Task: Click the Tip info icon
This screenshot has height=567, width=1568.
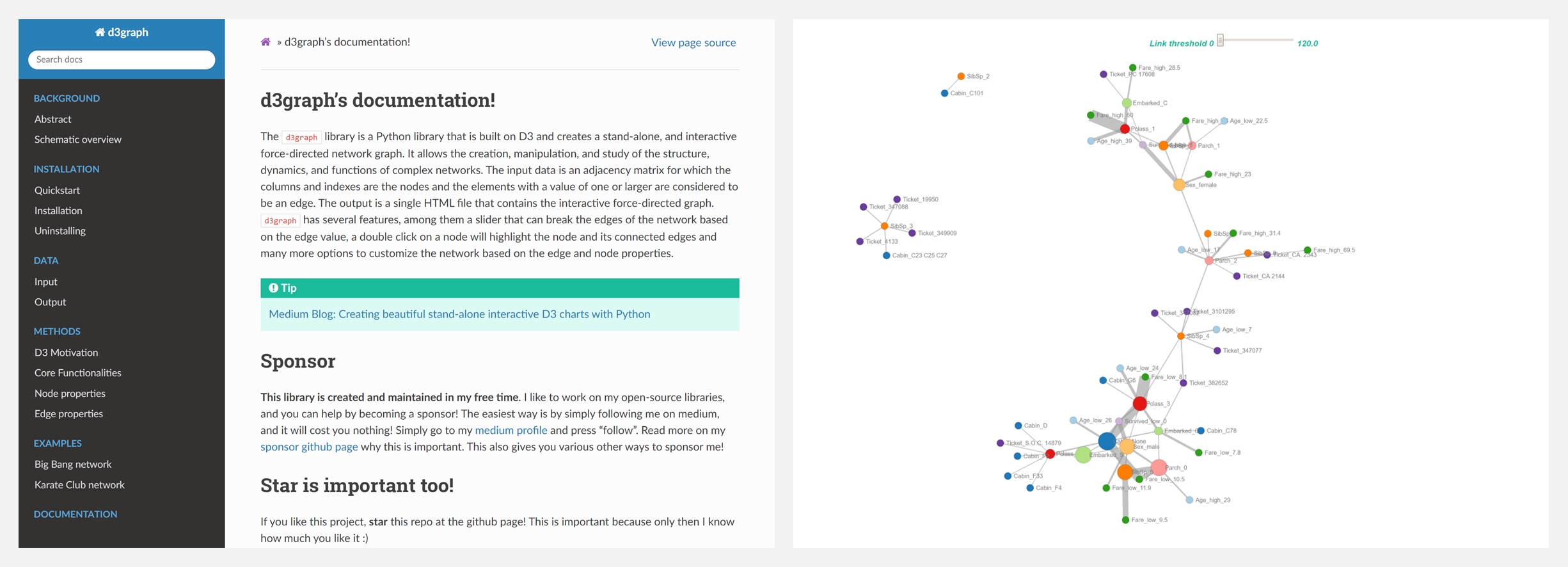Action: pos(273,288)
